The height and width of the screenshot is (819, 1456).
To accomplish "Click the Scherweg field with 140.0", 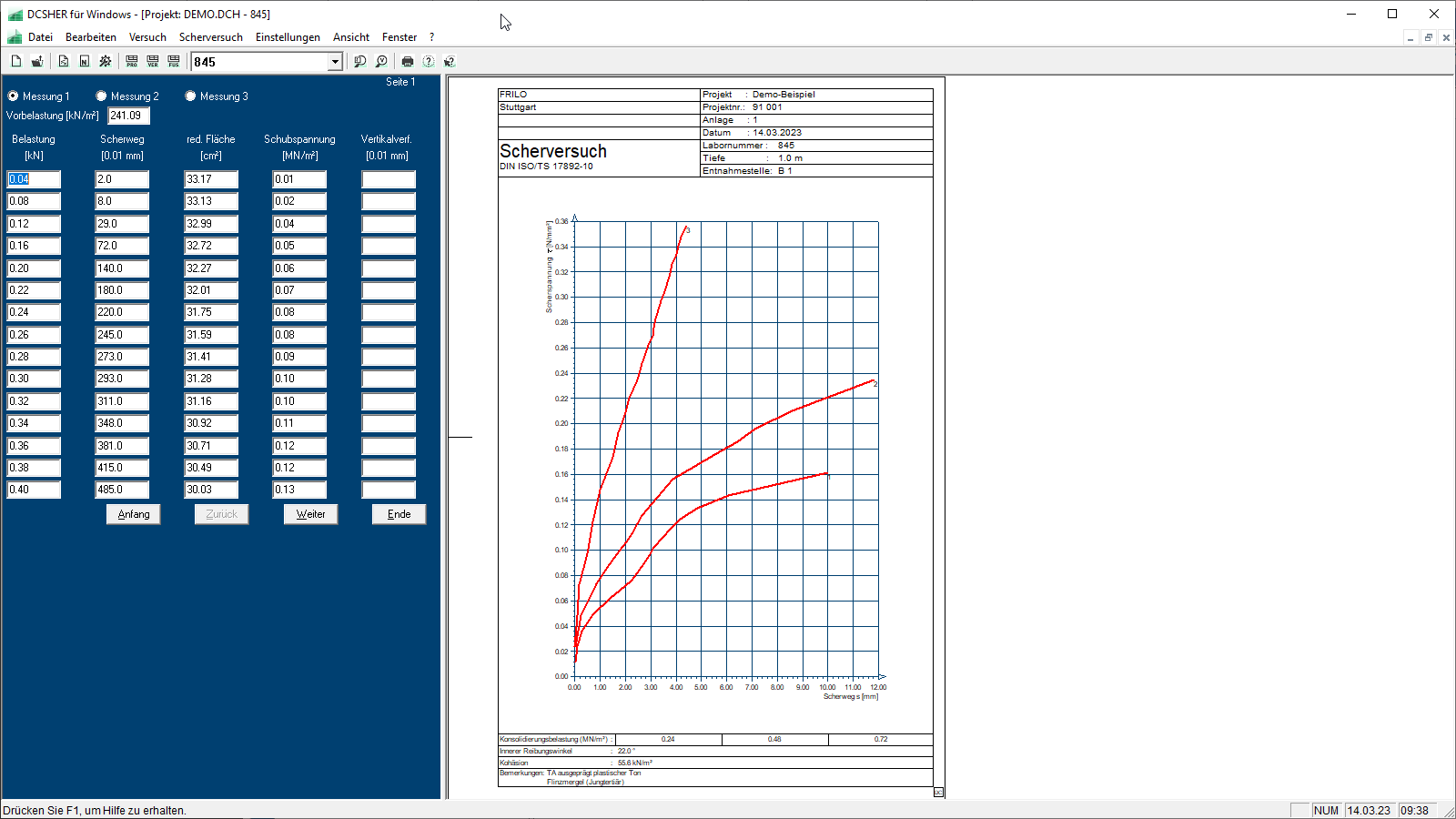I will coord(122,268).
